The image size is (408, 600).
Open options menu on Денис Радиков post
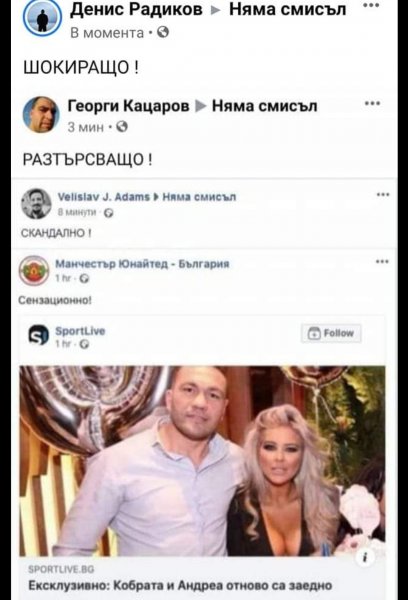tap(371, 6)
